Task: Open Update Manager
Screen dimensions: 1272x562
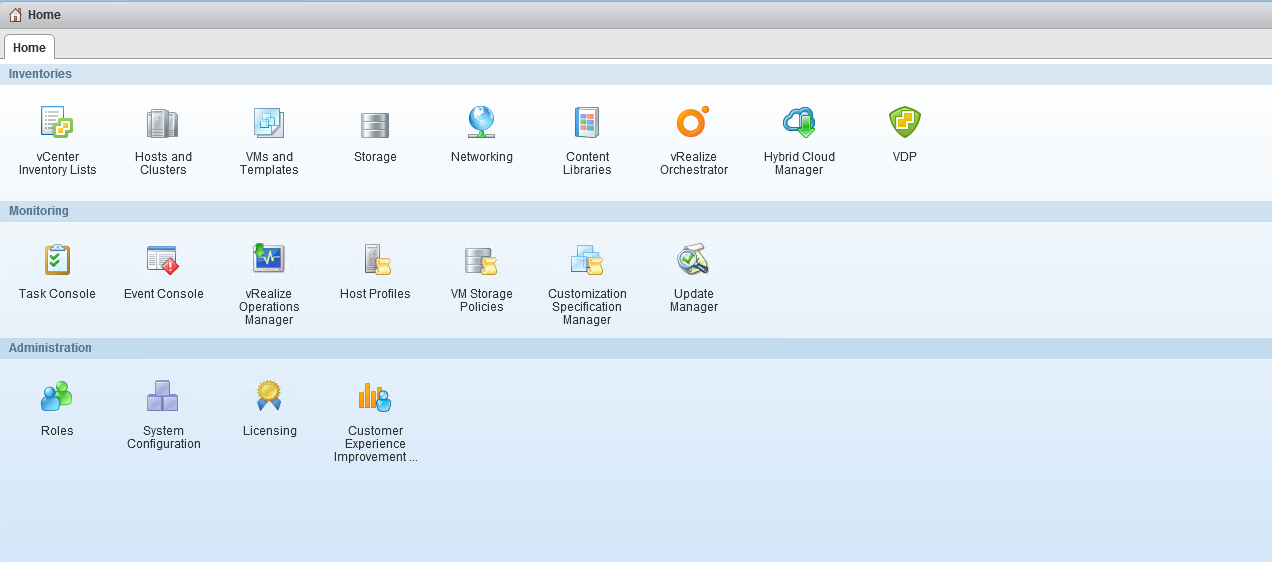Action: (693, 260)
